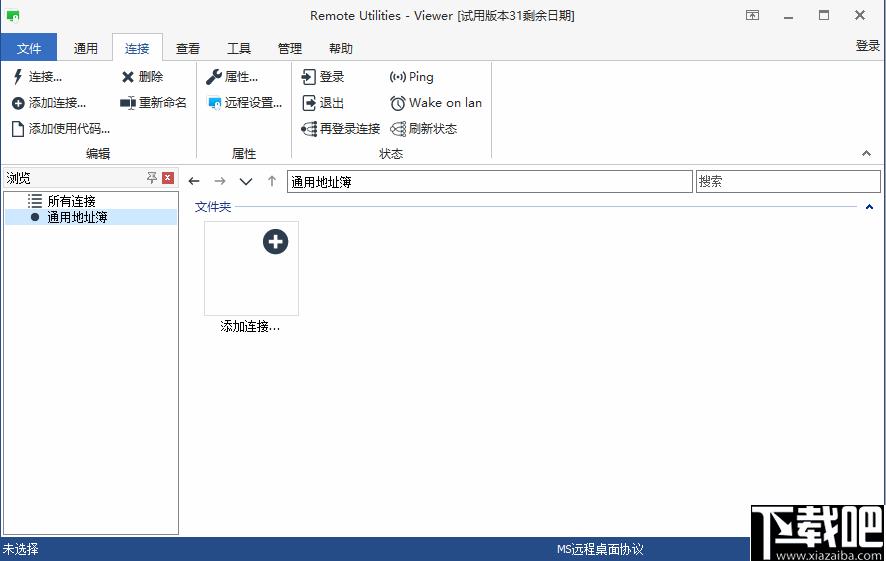Click the 刷新状态 refresh status icon

398,129
